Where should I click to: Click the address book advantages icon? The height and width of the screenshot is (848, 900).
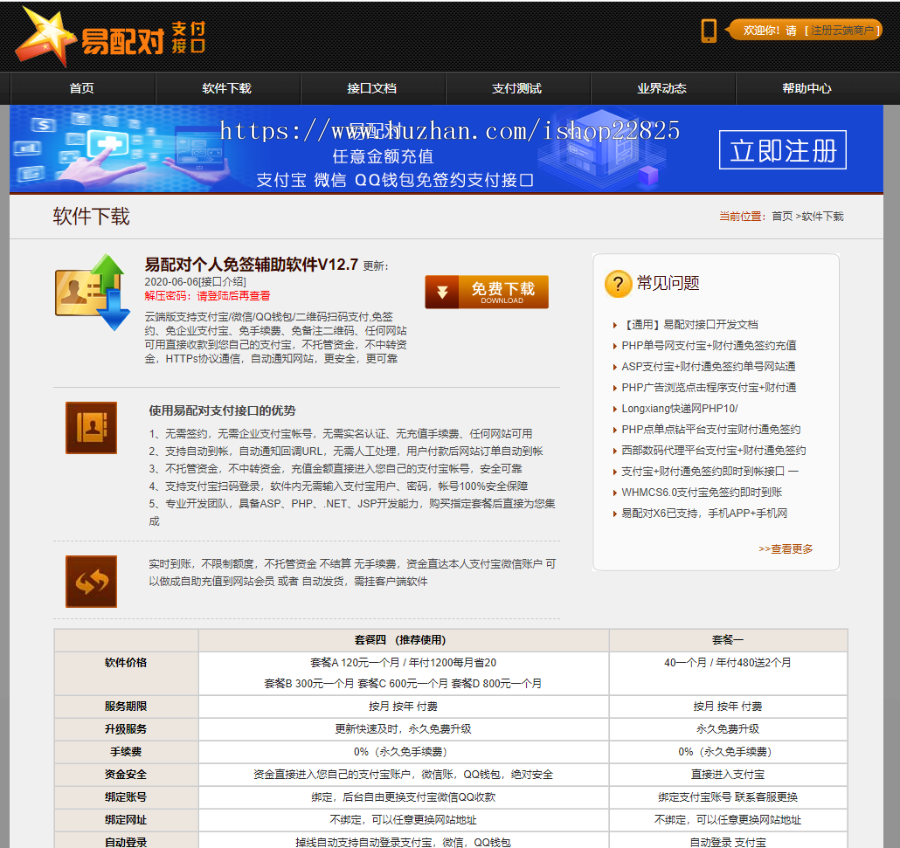coord(91,428)
